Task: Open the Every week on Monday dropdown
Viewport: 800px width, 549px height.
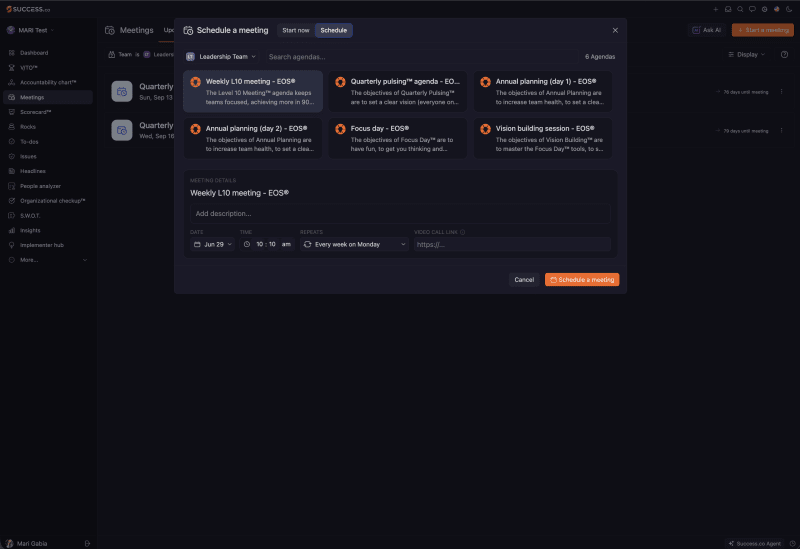Action: [355, 244]
